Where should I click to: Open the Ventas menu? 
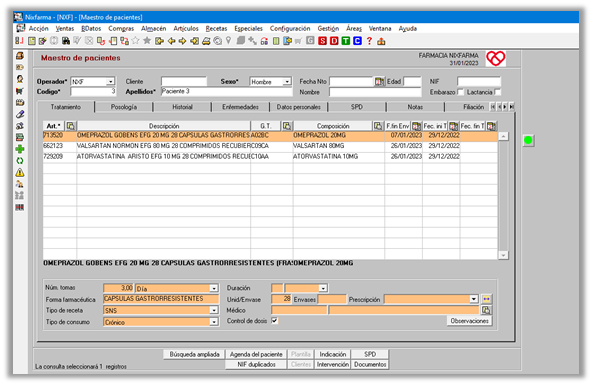tap(65, 28)
